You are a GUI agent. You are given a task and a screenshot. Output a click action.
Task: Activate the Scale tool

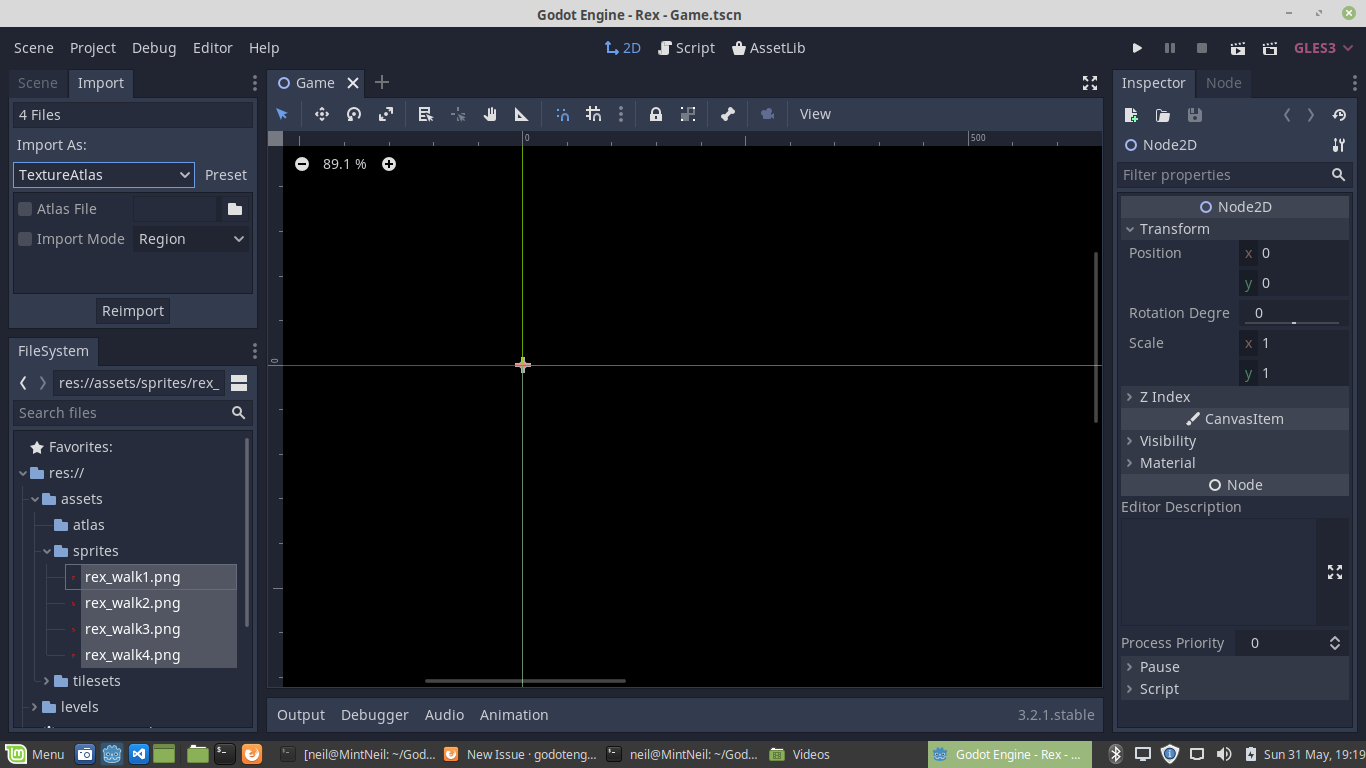pyautogui.click(x=385, y=114)
